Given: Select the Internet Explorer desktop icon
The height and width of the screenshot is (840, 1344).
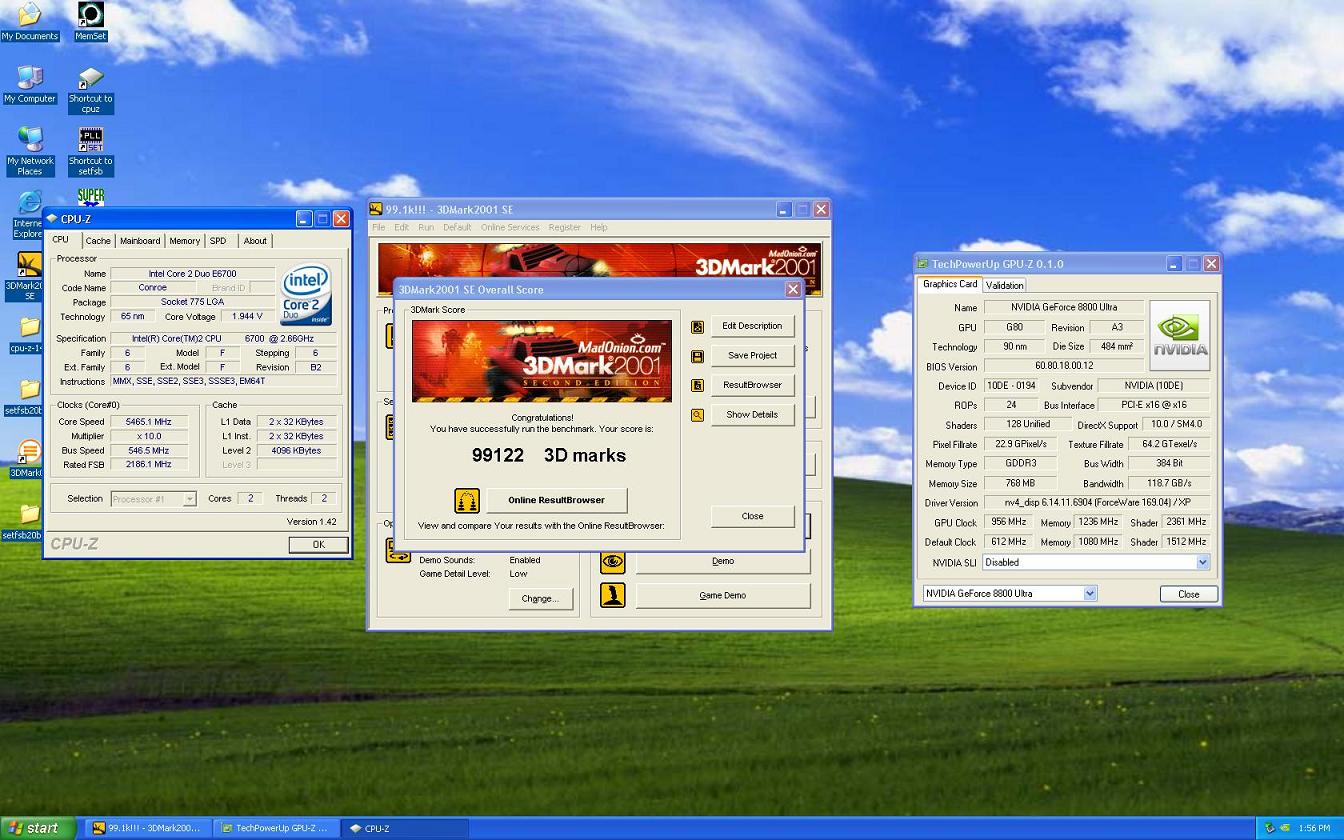Looking at the screenshot, I should click(x=28, y=214).
